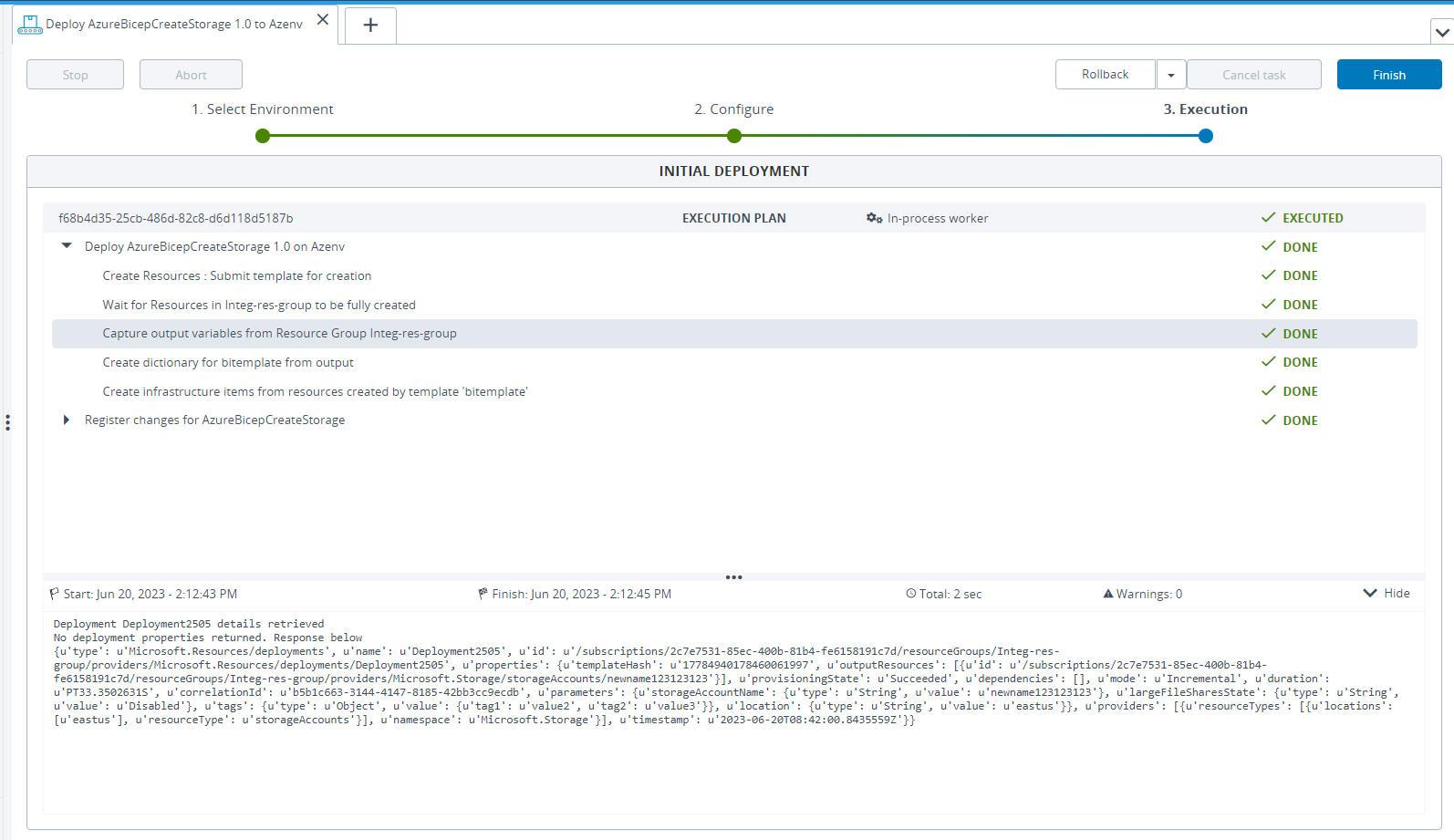Viewport: 1454px width, 840px height.
Task: Select Register changes for AzureBicepCreateStorage row
Action: (x=734, y=420)
